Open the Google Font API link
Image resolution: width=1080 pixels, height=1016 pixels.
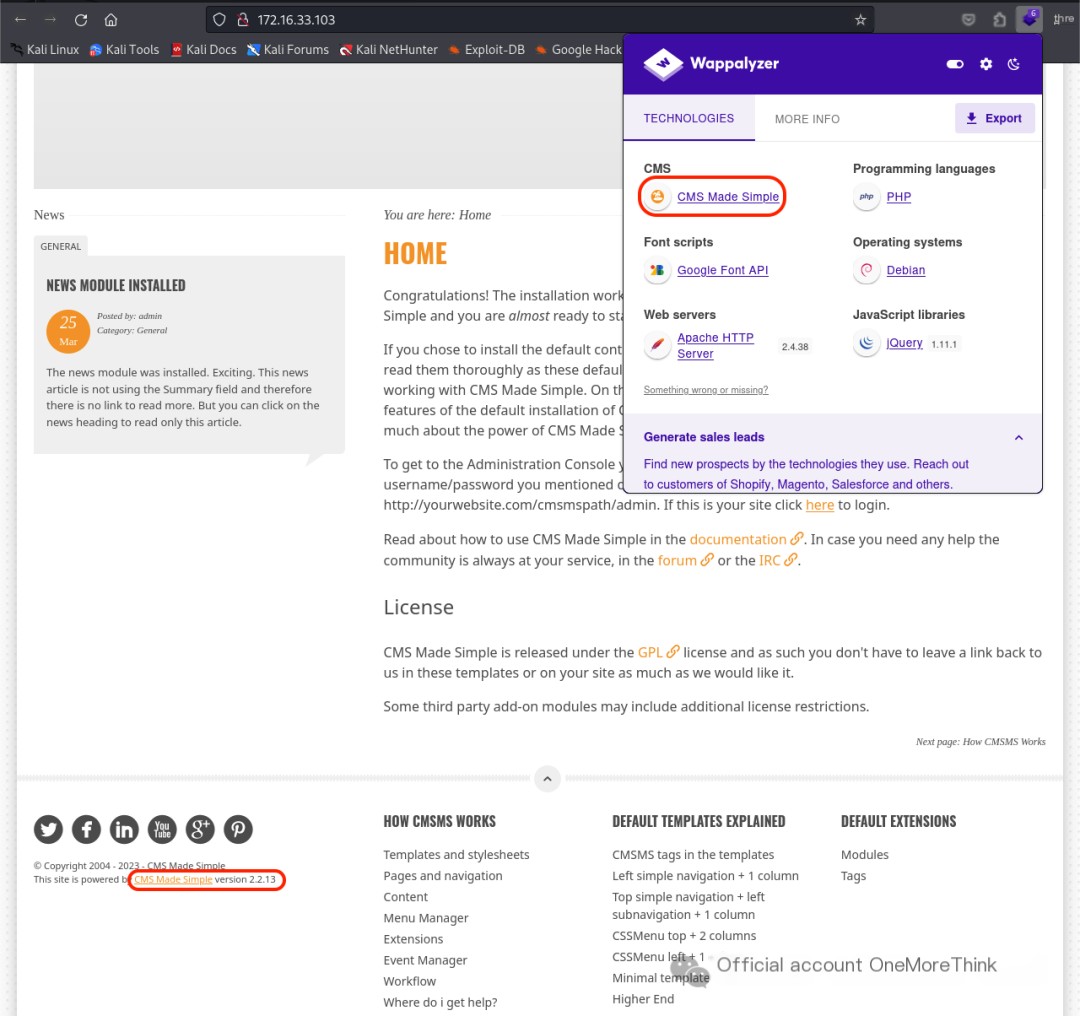[722, 270]
